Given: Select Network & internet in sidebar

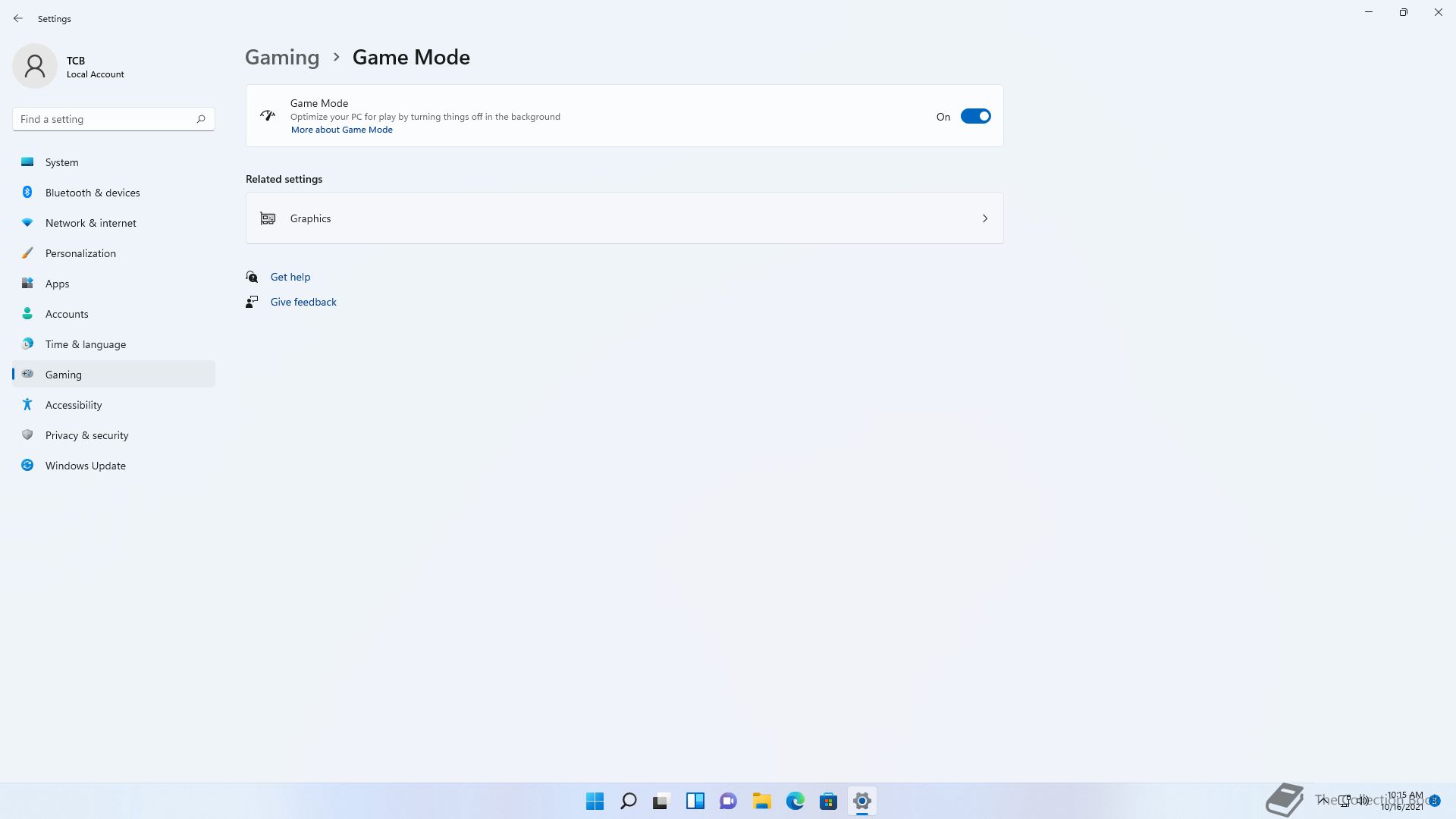Looking at the screenshot, I should [x=114, y=223].
